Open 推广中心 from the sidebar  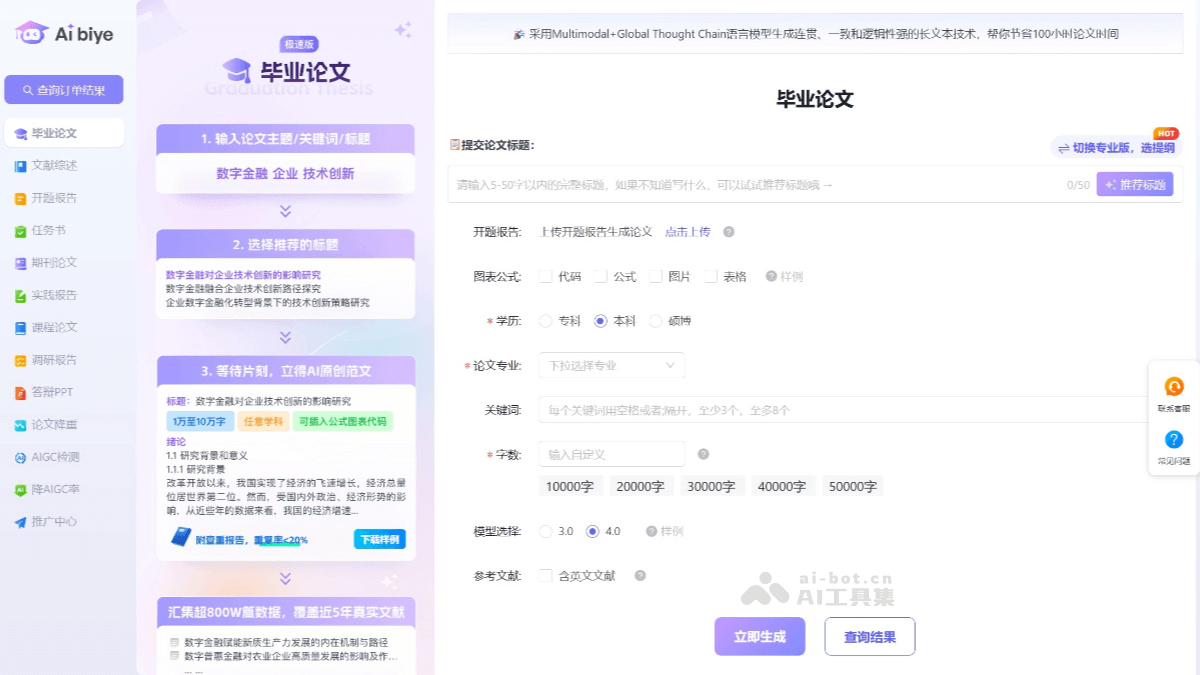pos(58,521)
